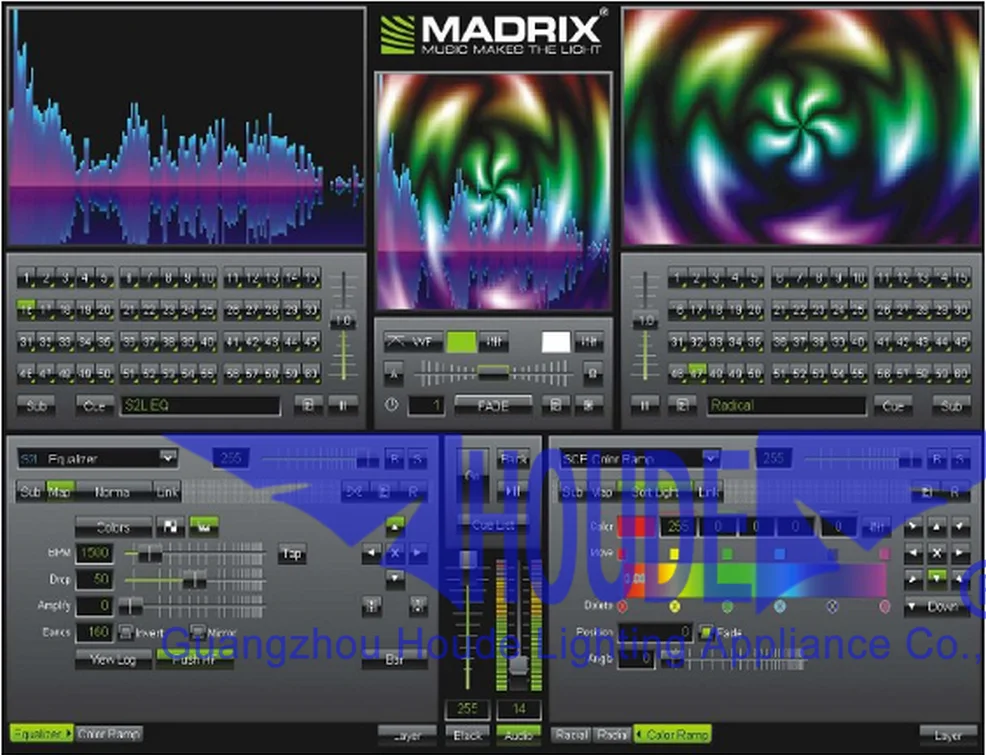Click the right deck Sub button

click(x=951, y=405)
